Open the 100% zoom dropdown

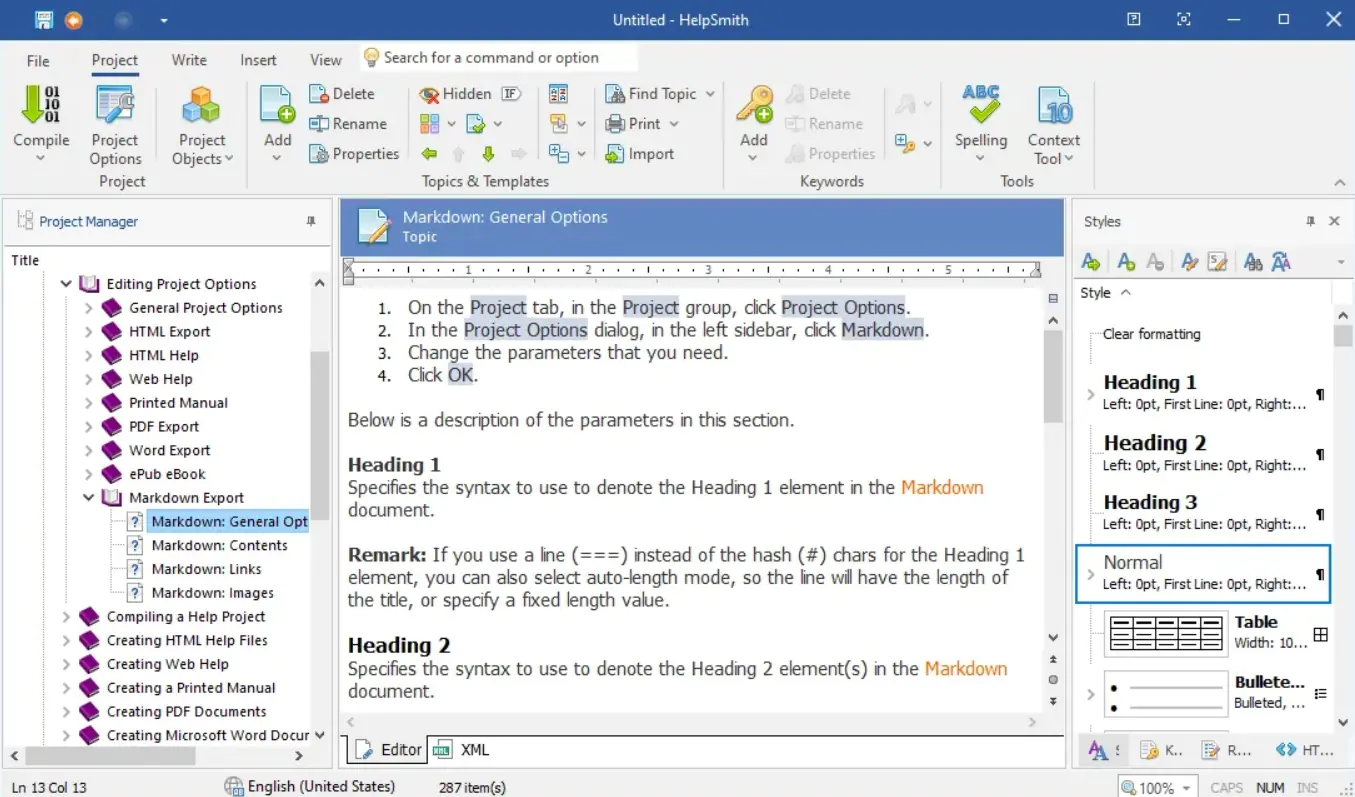pos(1187,788)
